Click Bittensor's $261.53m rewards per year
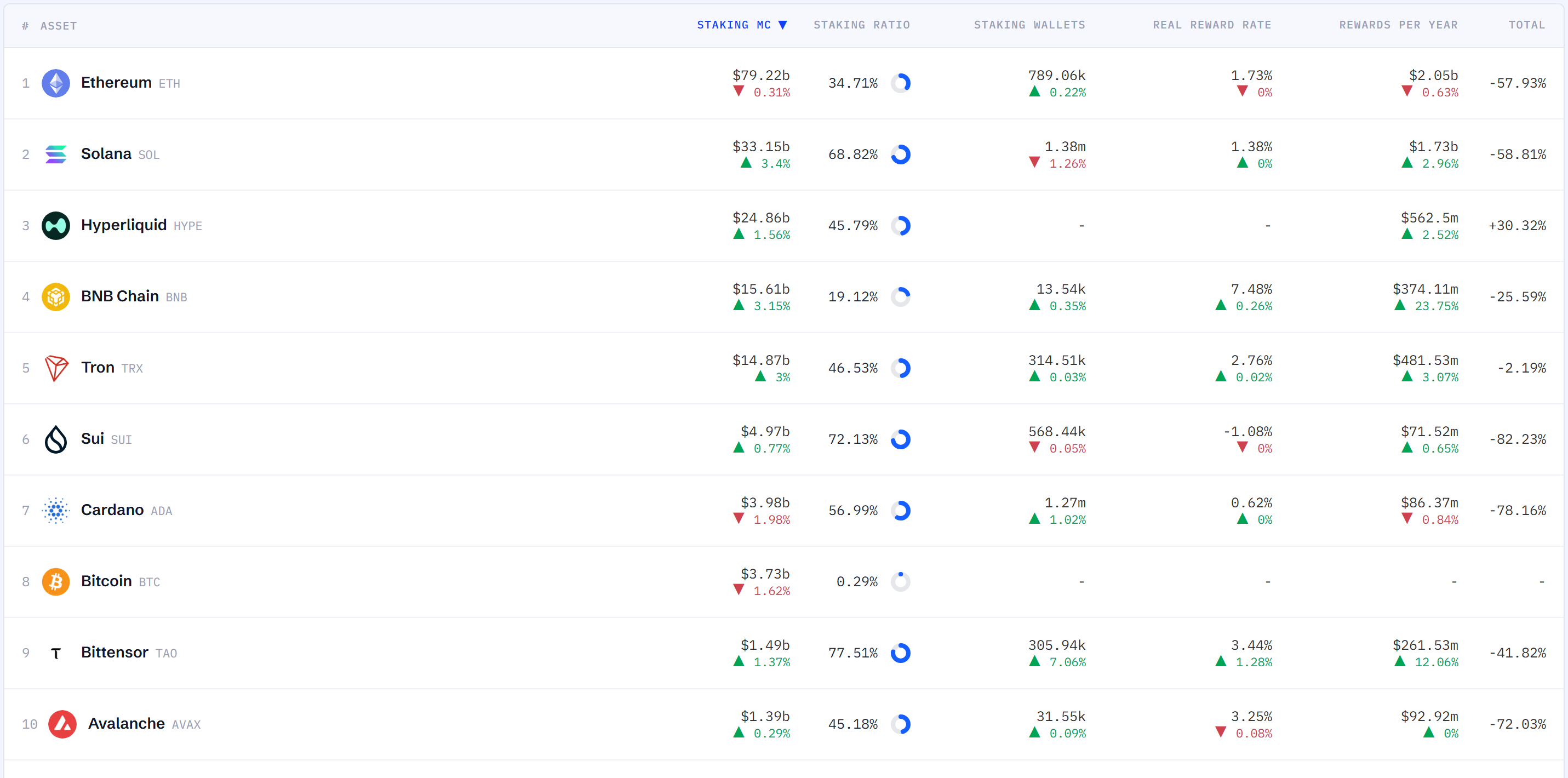This screenshot has height=778, width=1568. coord(1426,645)
